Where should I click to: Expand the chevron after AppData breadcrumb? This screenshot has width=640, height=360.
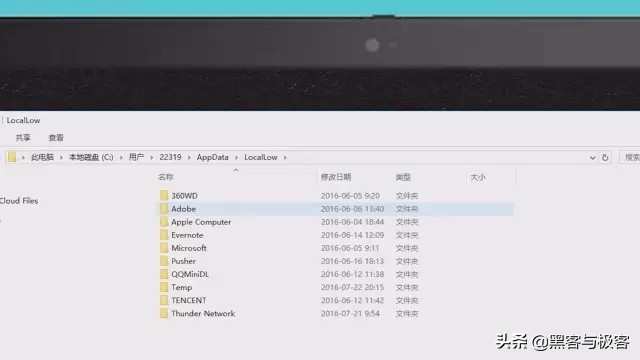(236, 157)
